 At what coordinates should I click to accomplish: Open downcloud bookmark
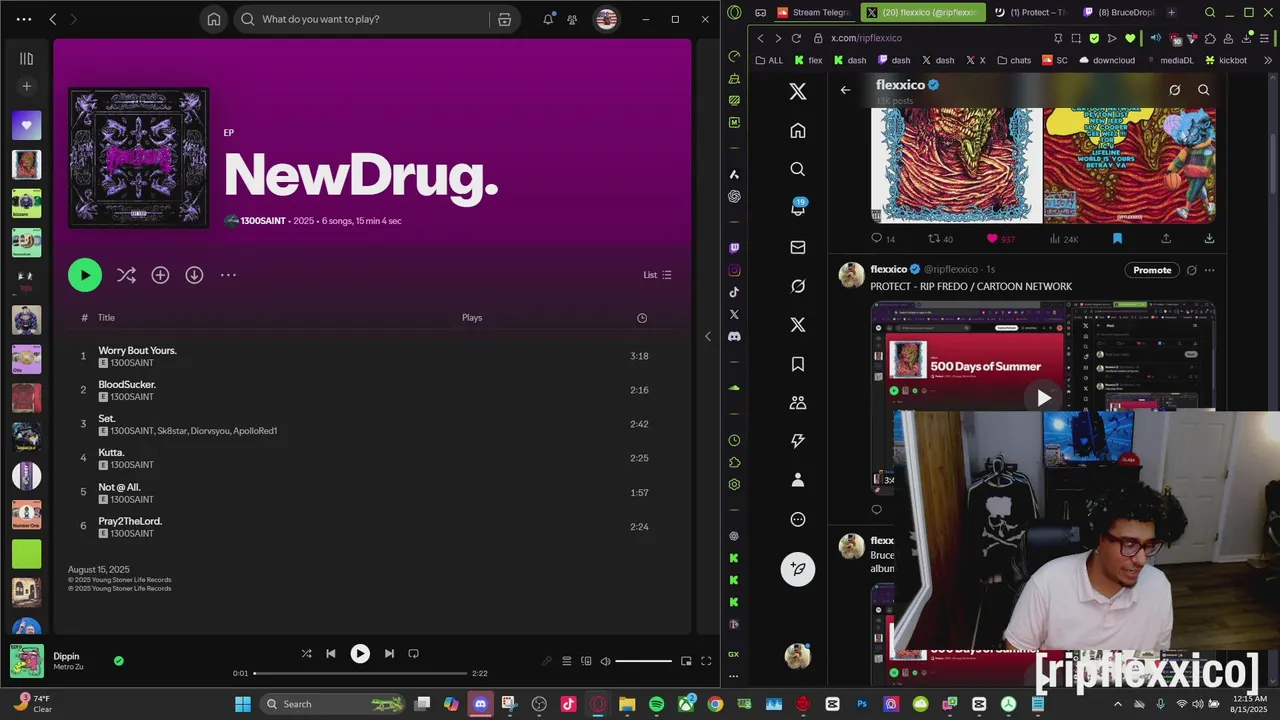coord(1107,60)
